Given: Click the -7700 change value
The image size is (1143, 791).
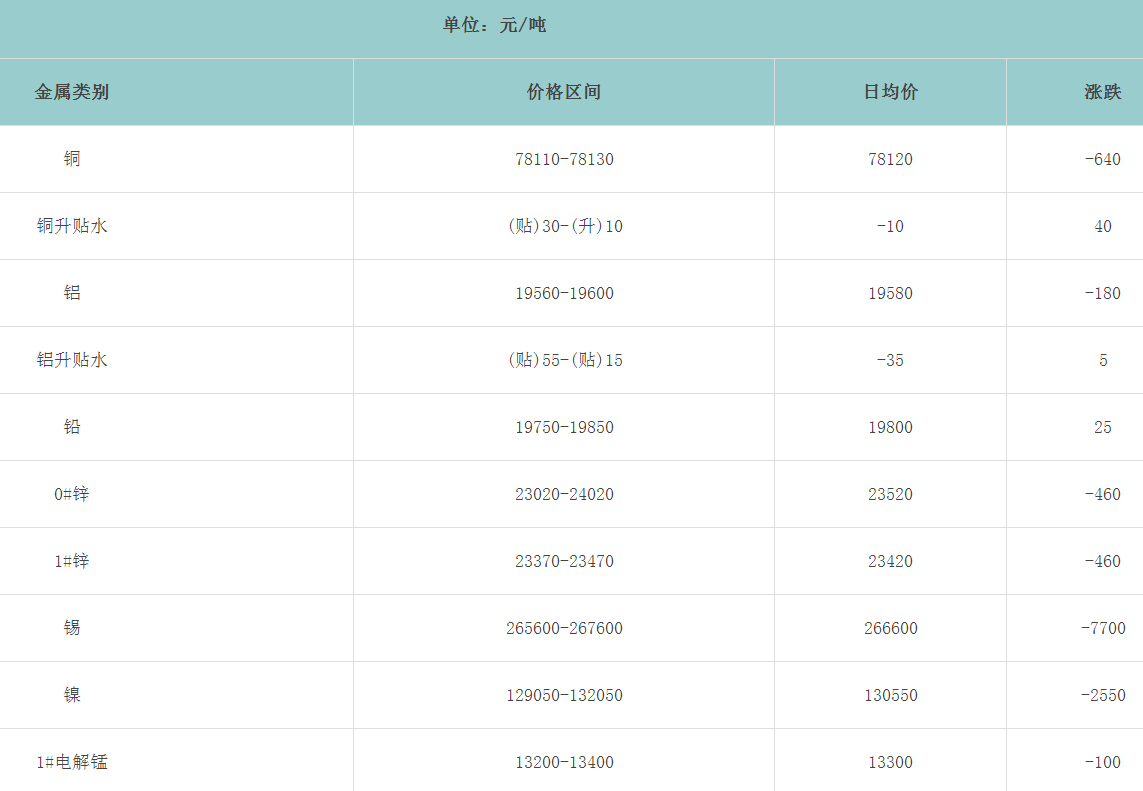Looking at the screenshot, I should 1102,628.
